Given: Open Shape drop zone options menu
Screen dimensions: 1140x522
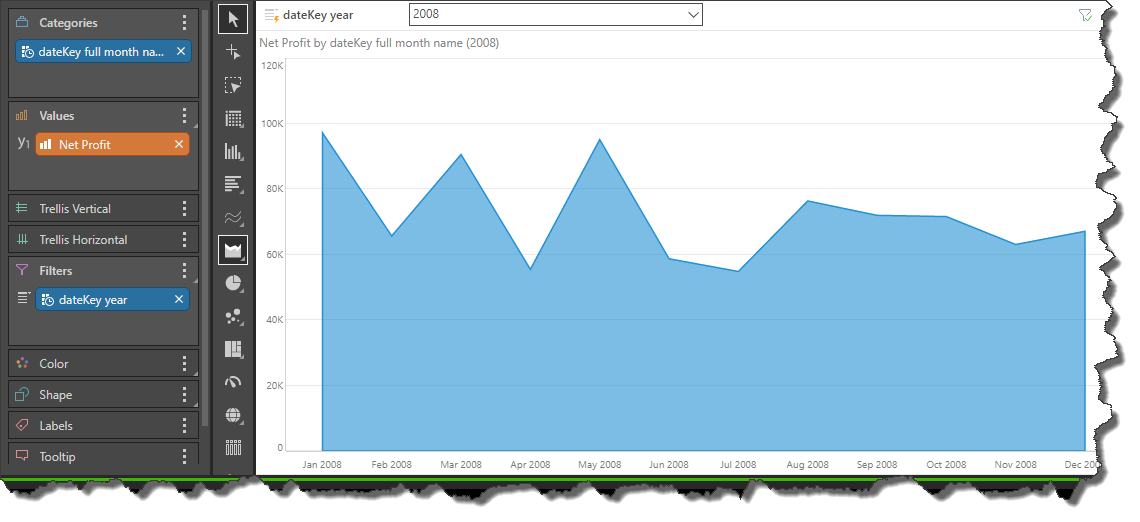Looking at the screenshot, I should point(185,395).
